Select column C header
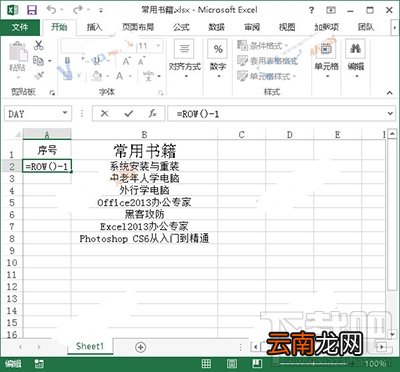This screenshot has height=372, width=400. tap(242, 134)
